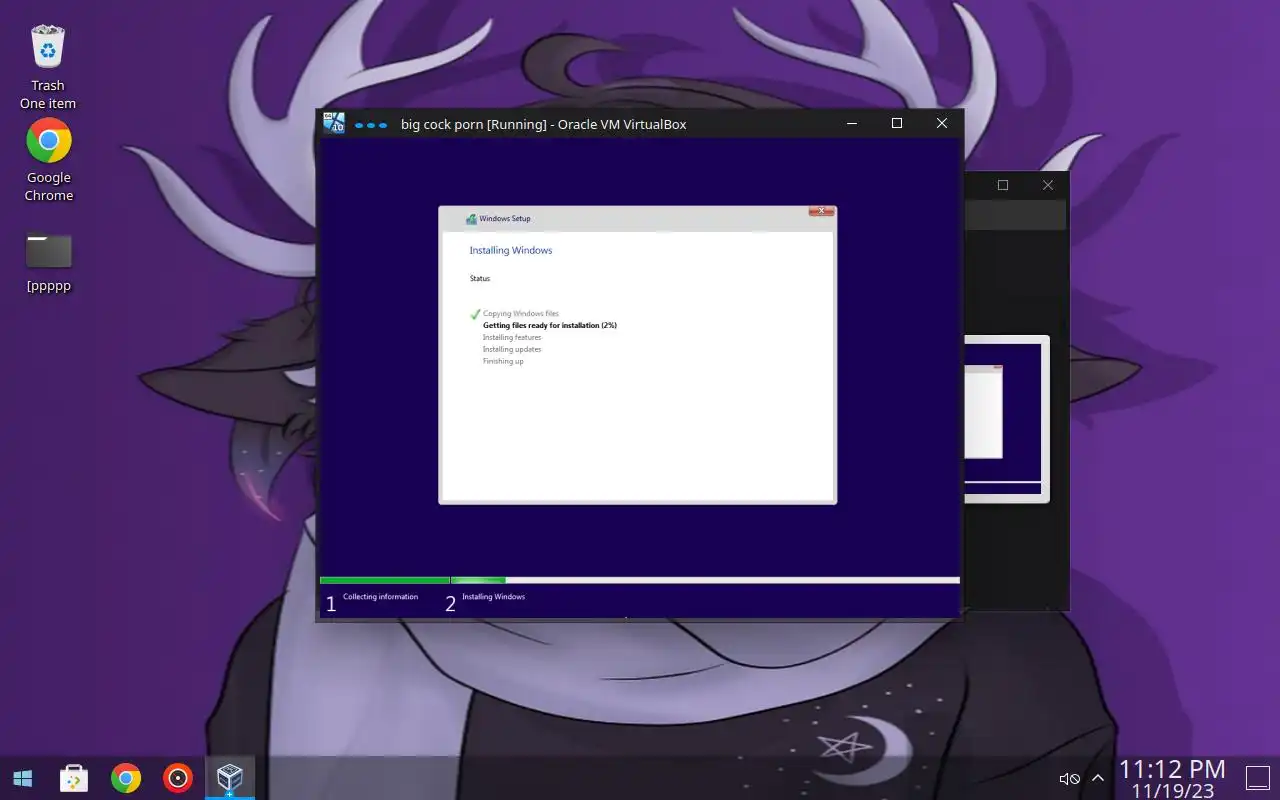Launch the store app from the taskbar
Viewport: 1280px width, 800px height.
pos(74,778)
